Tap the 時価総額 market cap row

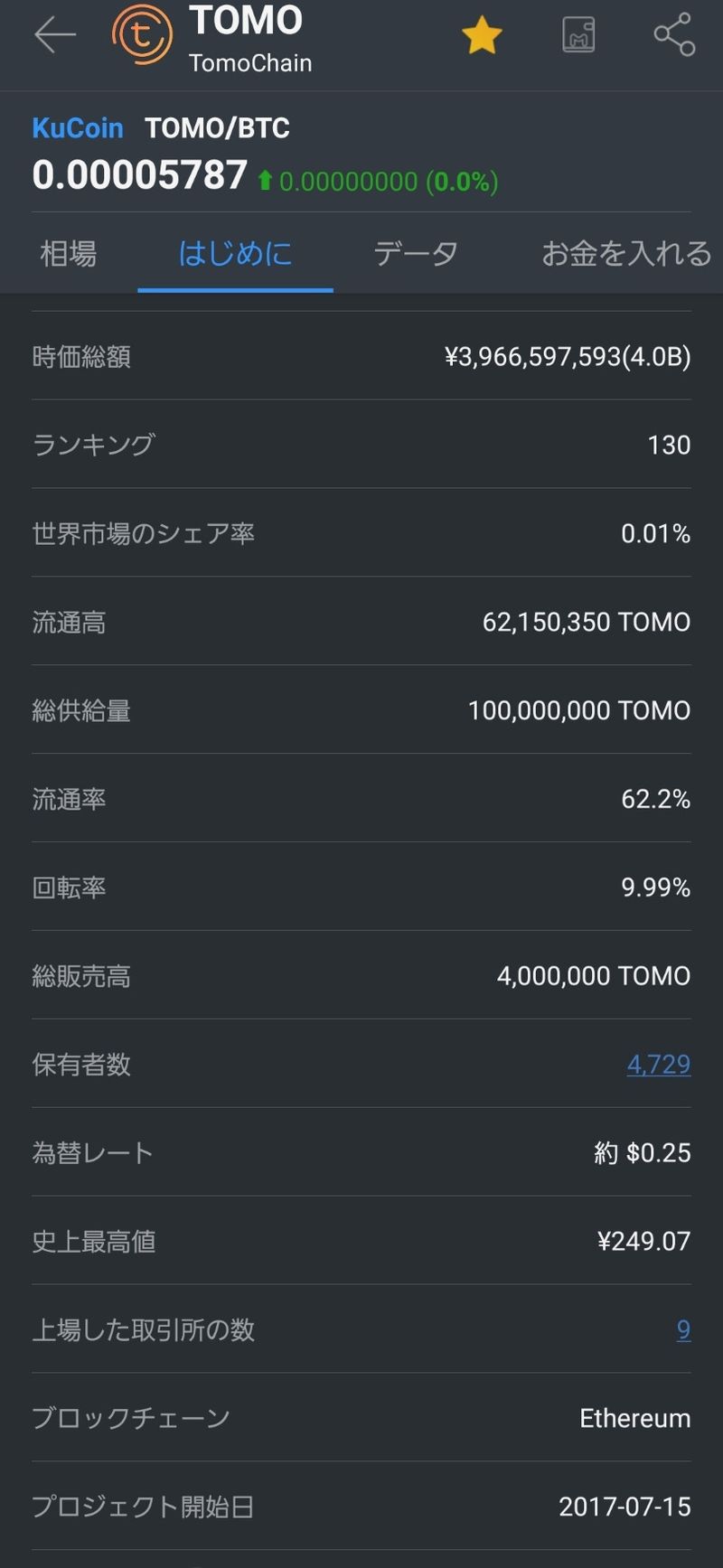coord(361,357)
